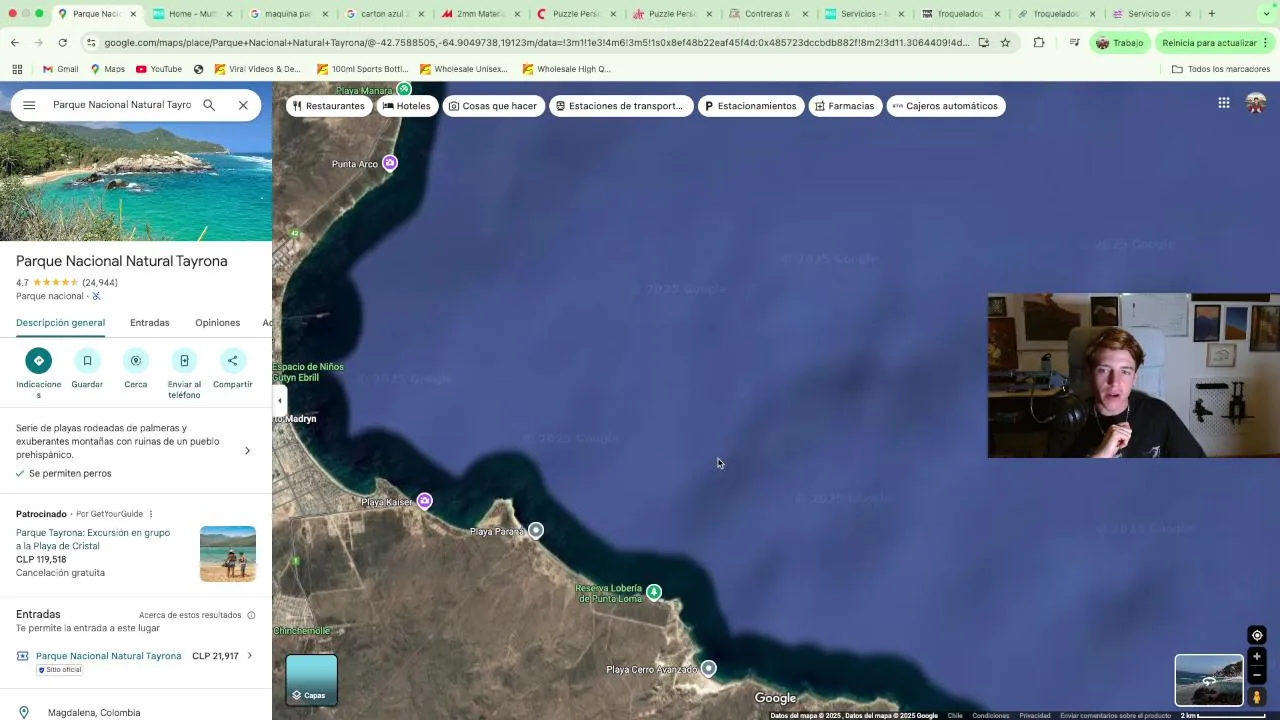
Task: Collapse the side panel arrow
Action: click(279, 401)
